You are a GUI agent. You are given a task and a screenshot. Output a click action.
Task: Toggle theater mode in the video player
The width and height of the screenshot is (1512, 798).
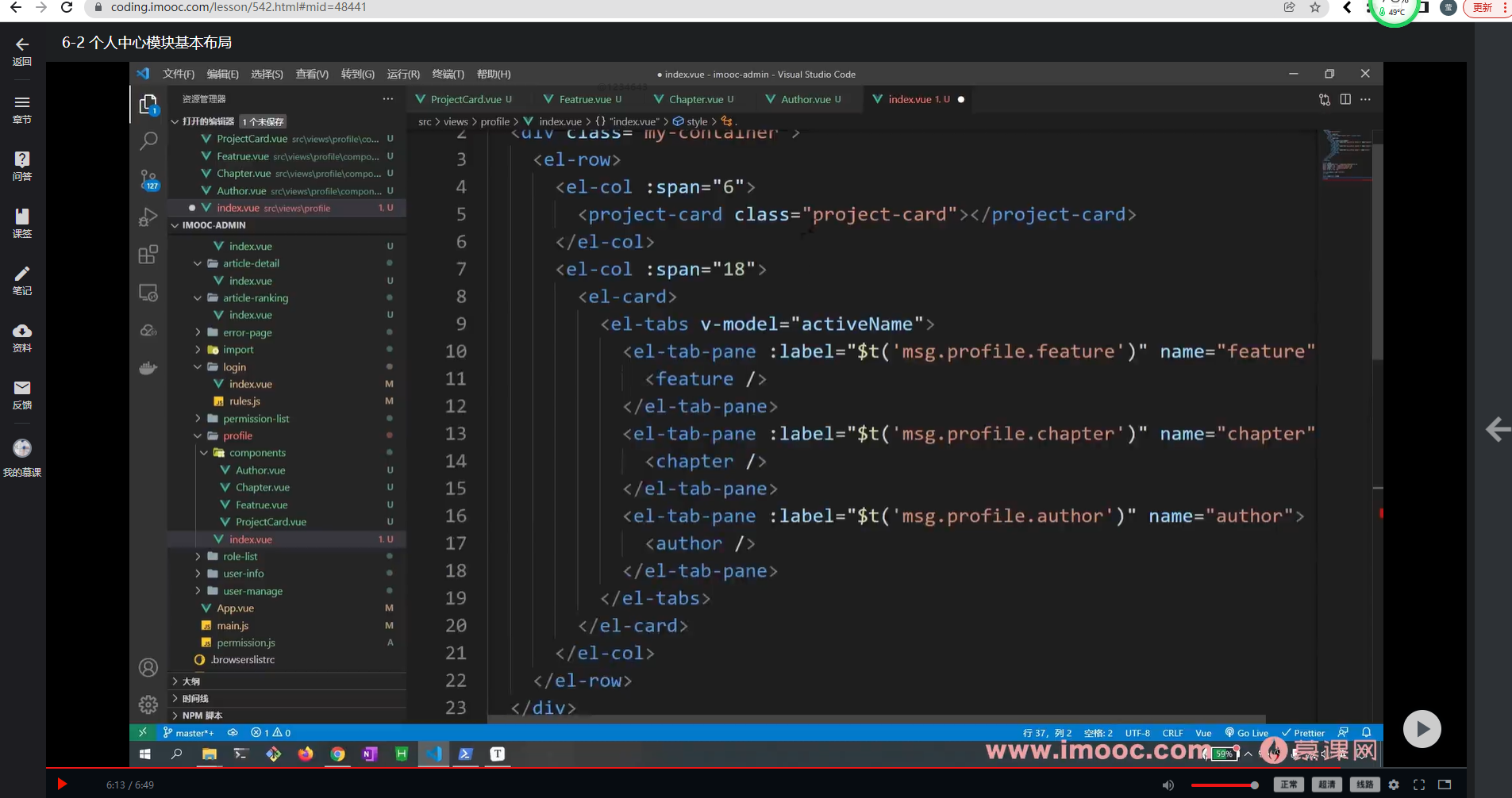(1445, 785)
